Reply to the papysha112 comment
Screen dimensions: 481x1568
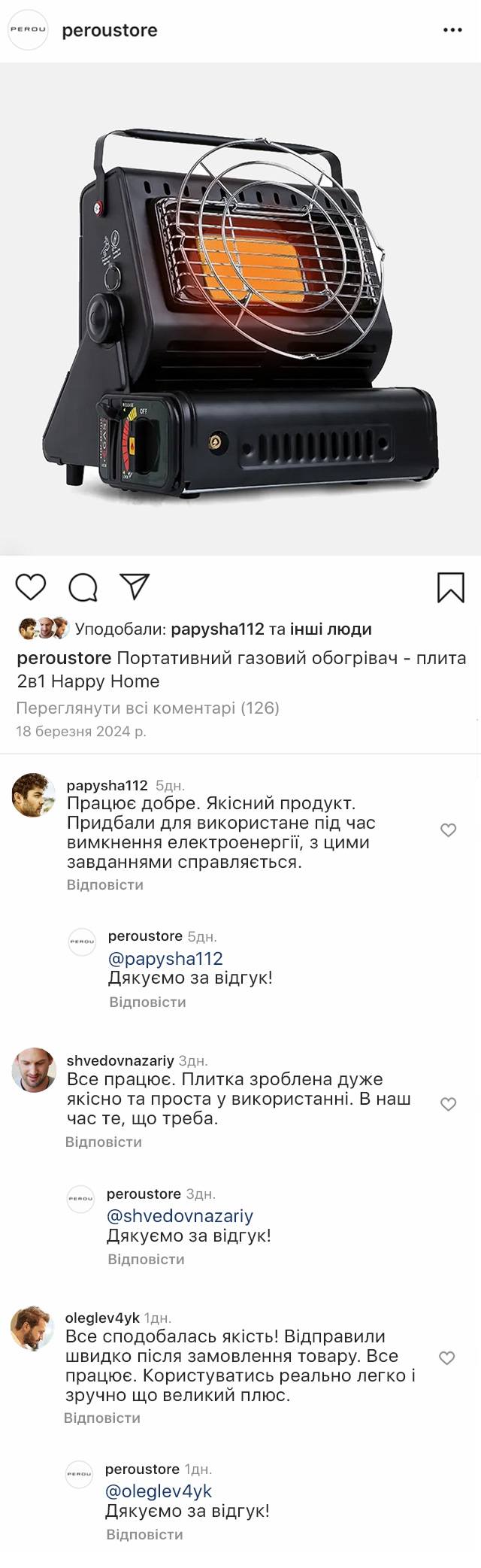(x=104, y=884)
